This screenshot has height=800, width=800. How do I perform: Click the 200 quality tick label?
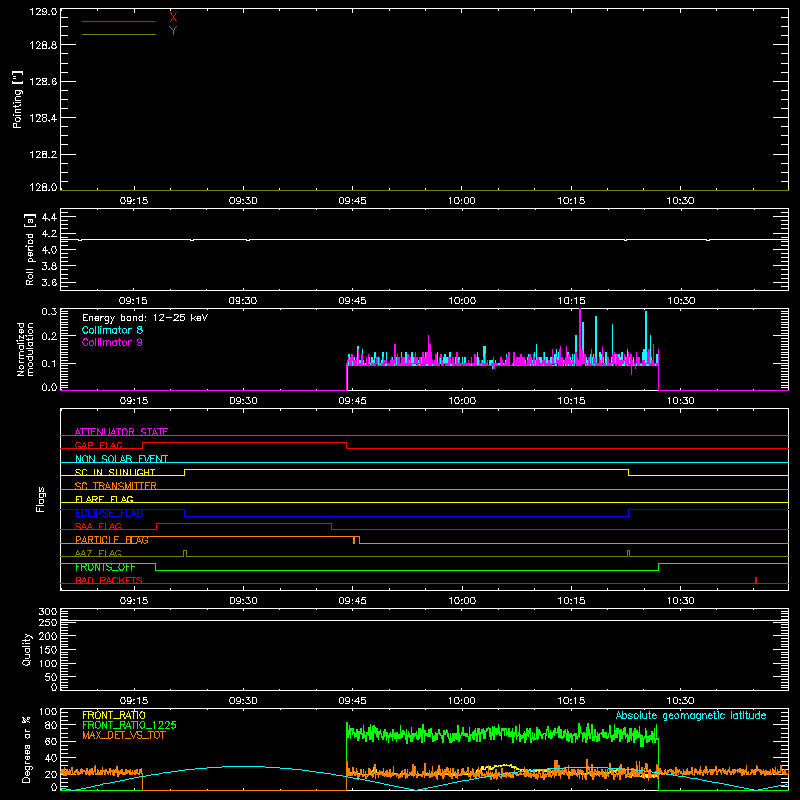[47, 636]
